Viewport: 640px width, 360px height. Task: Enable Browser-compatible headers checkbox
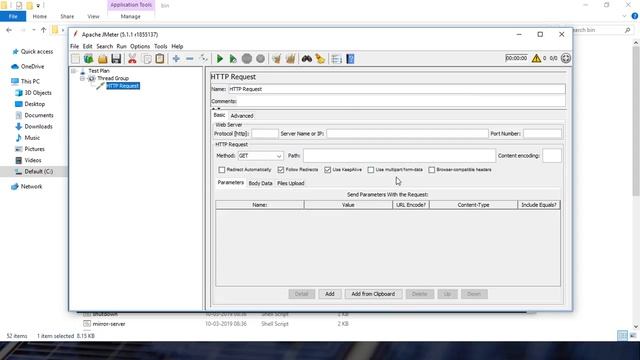pos(431,169)
